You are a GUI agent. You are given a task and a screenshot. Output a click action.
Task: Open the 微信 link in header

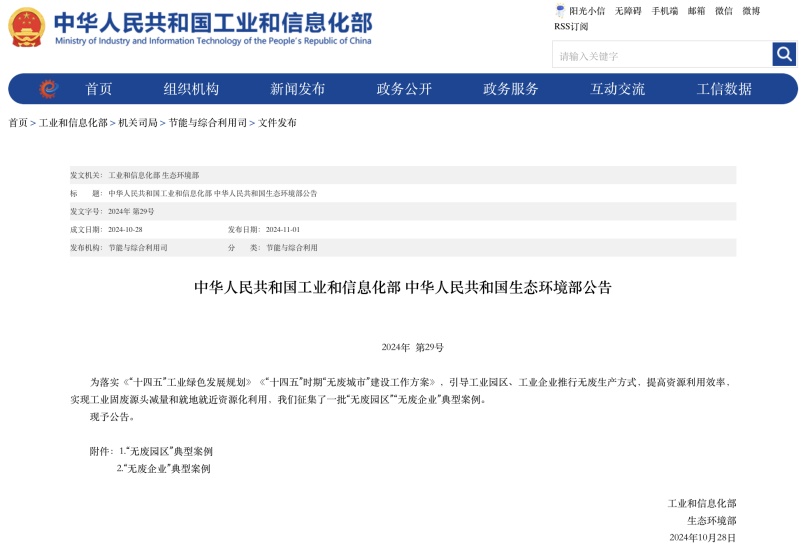click(724, 11)
